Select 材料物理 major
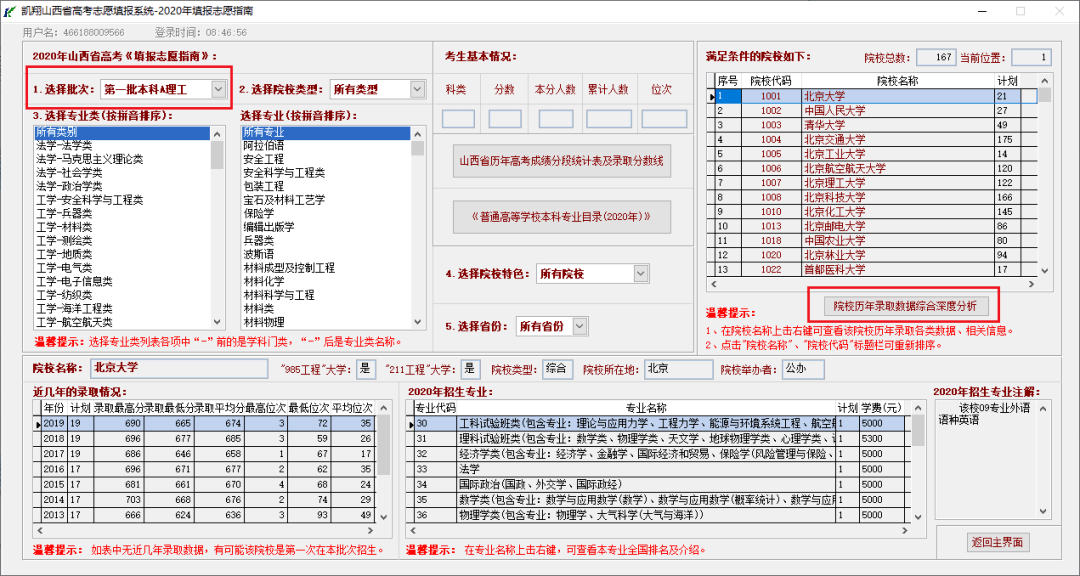The height and width of the screenshot is (576, 1080). 326,322
